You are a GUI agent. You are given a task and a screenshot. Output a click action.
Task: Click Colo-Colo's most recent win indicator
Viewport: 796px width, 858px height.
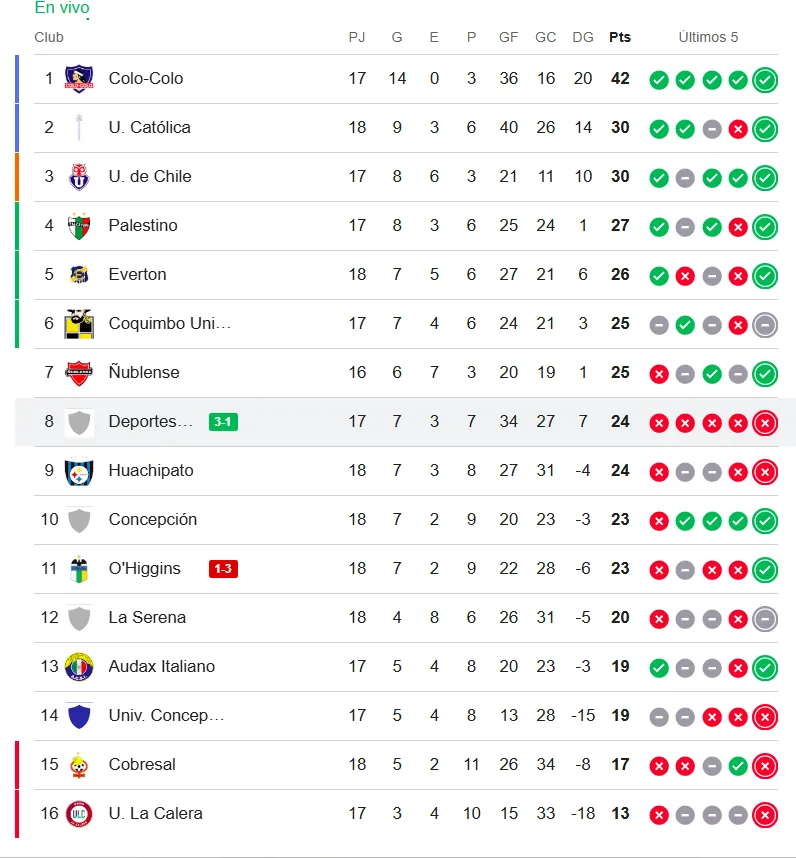[x=765, y=80]
